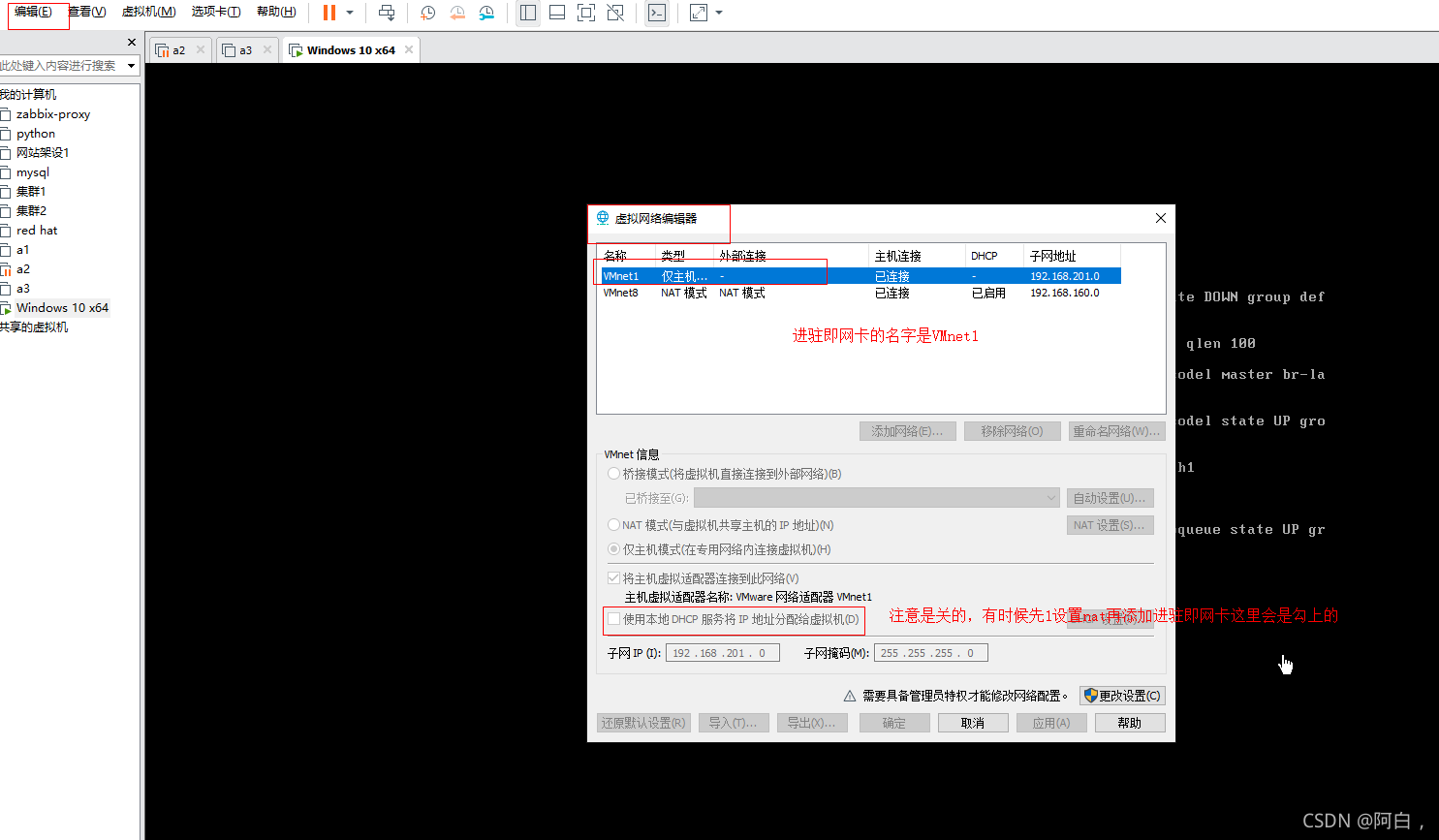Toggle the thumbnail bar view icon
This screenshot has height=840, width=1439.
557,13
